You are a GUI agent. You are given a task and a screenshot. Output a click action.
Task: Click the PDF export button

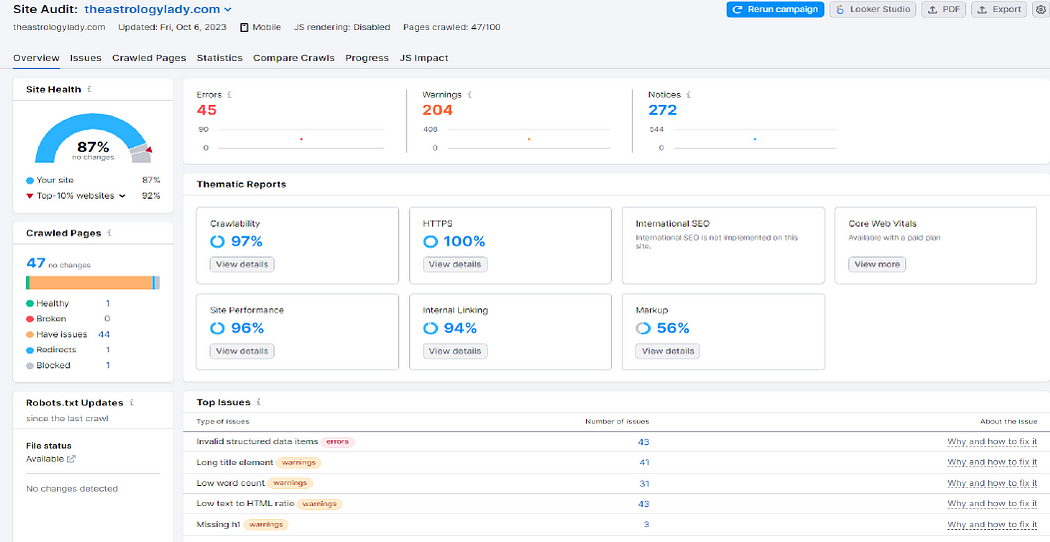pos(944,9)
